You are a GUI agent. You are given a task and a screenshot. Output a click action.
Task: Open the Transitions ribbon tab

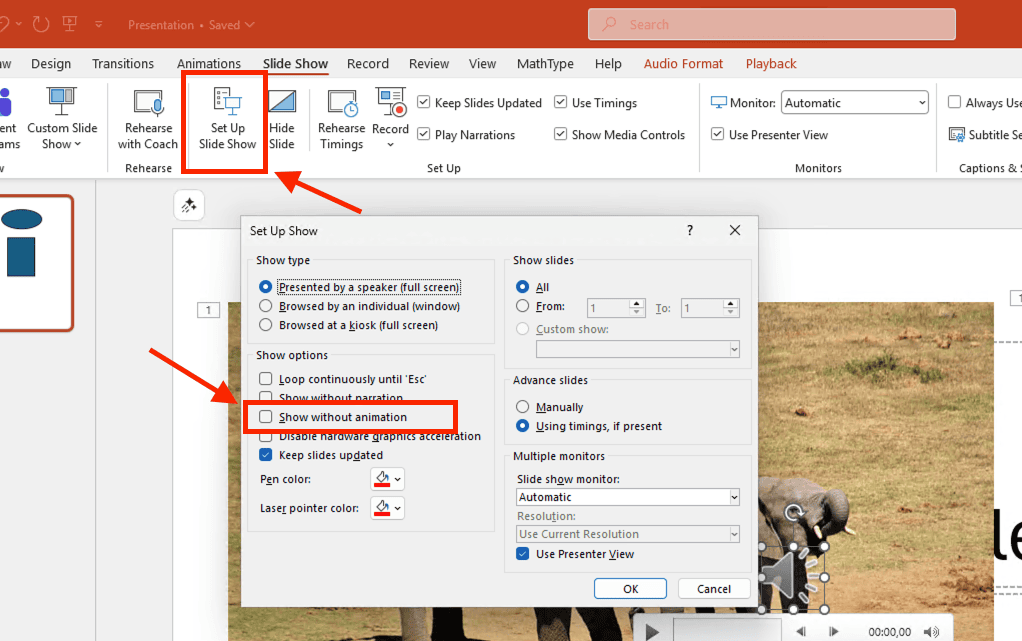click(123, 64)
